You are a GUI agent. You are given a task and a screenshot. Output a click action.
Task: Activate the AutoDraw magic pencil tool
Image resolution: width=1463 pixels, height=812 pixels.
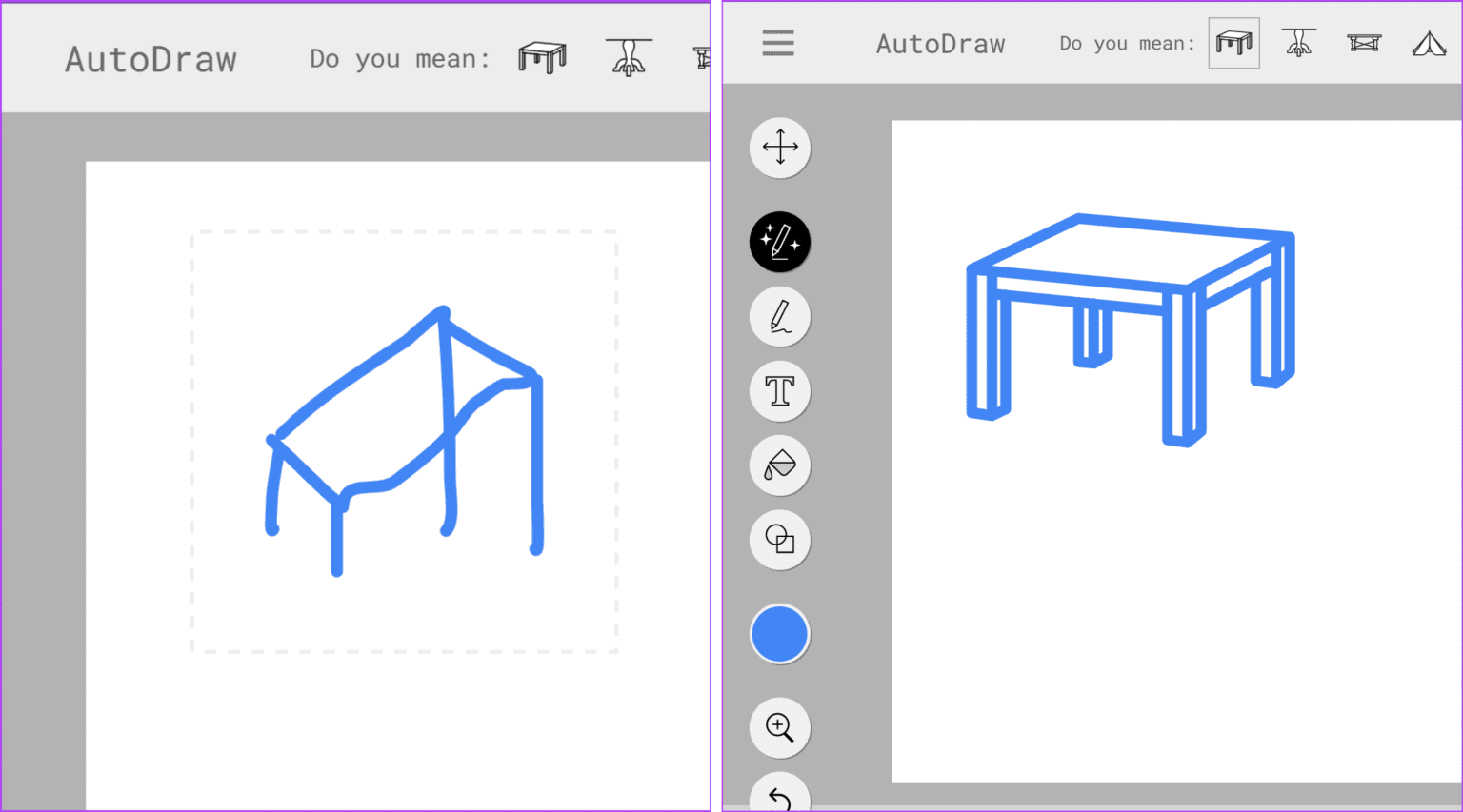pyautogui.click(x=779, y=243)
